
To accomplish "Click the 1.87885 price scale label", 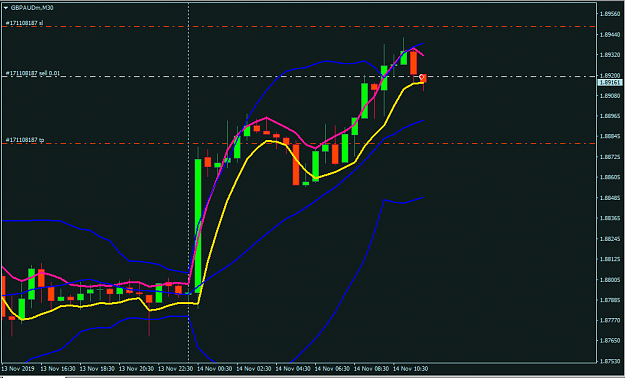I will [x=609, y=300].
